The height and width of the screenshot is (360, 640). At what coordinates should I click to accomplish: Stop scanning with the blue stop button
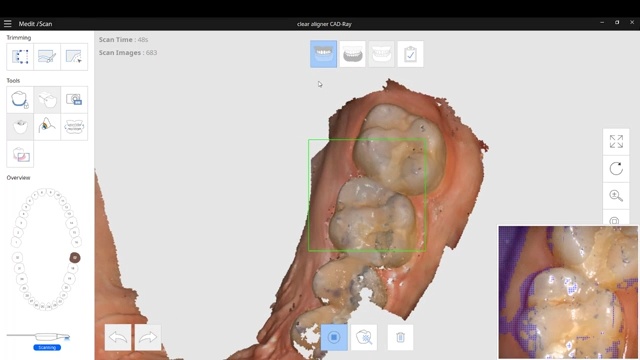click(334, 337)
